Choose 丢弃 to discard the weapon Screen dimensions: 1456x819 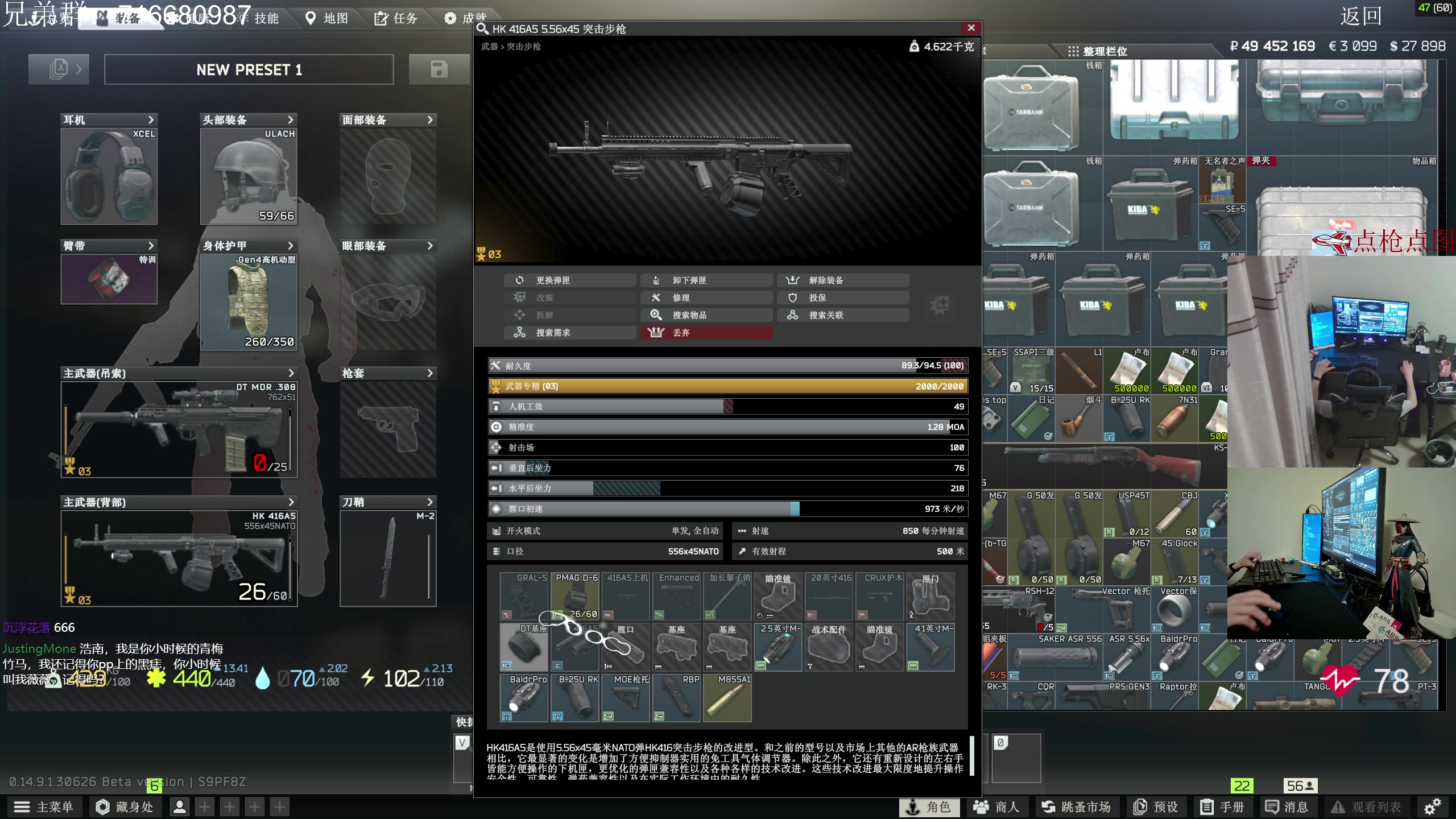706,332
